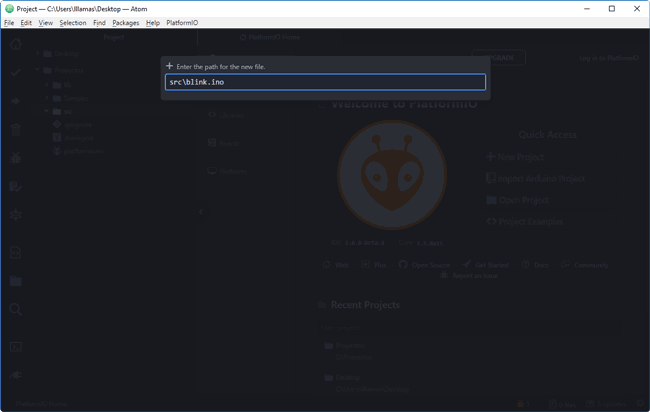Screen dimensions: 650x412
Task: Click the Docs question mark icon
Action: coord(525,264)
